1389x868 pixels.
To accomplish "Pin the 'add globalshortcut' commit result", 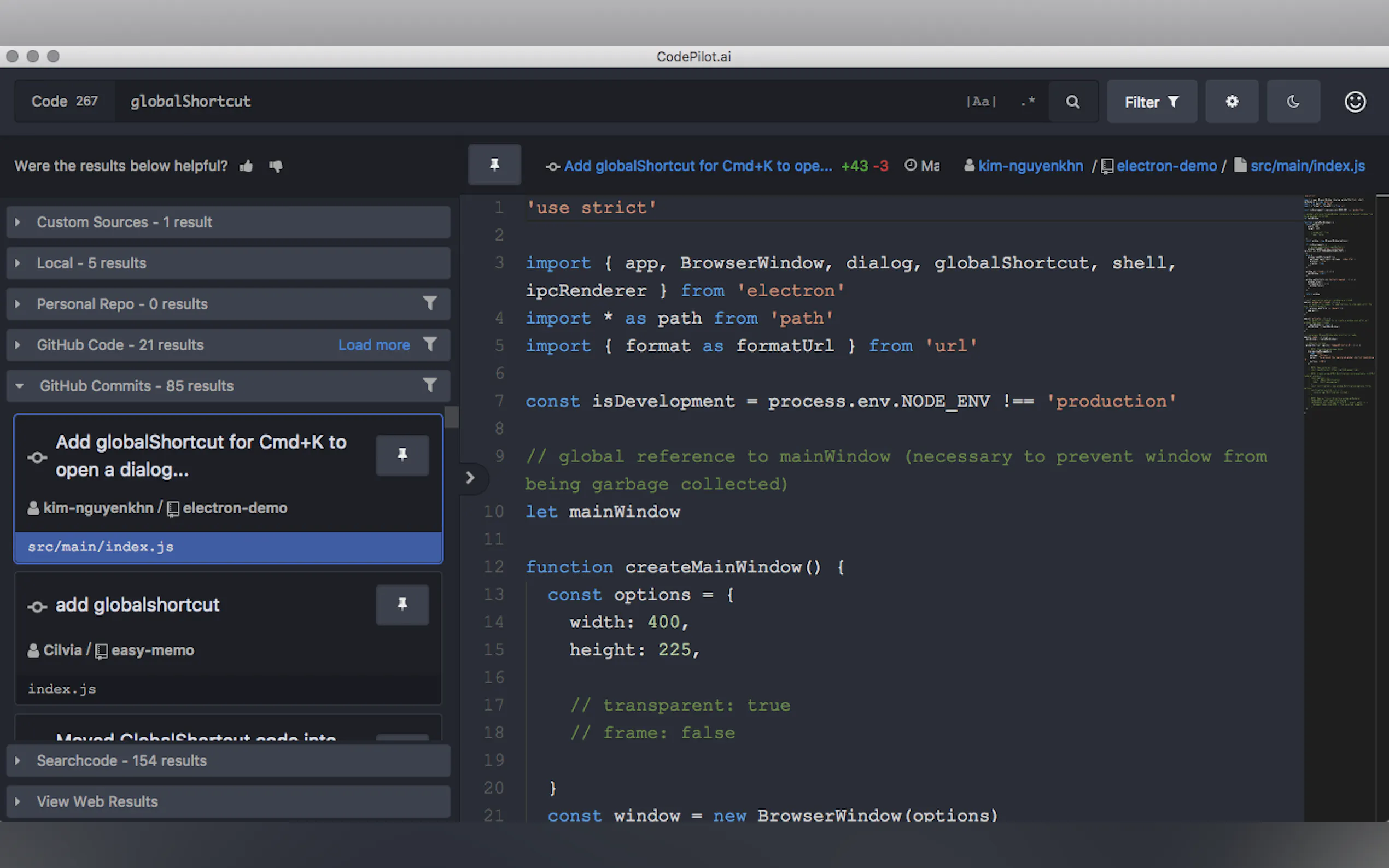I will coord(402,605).
